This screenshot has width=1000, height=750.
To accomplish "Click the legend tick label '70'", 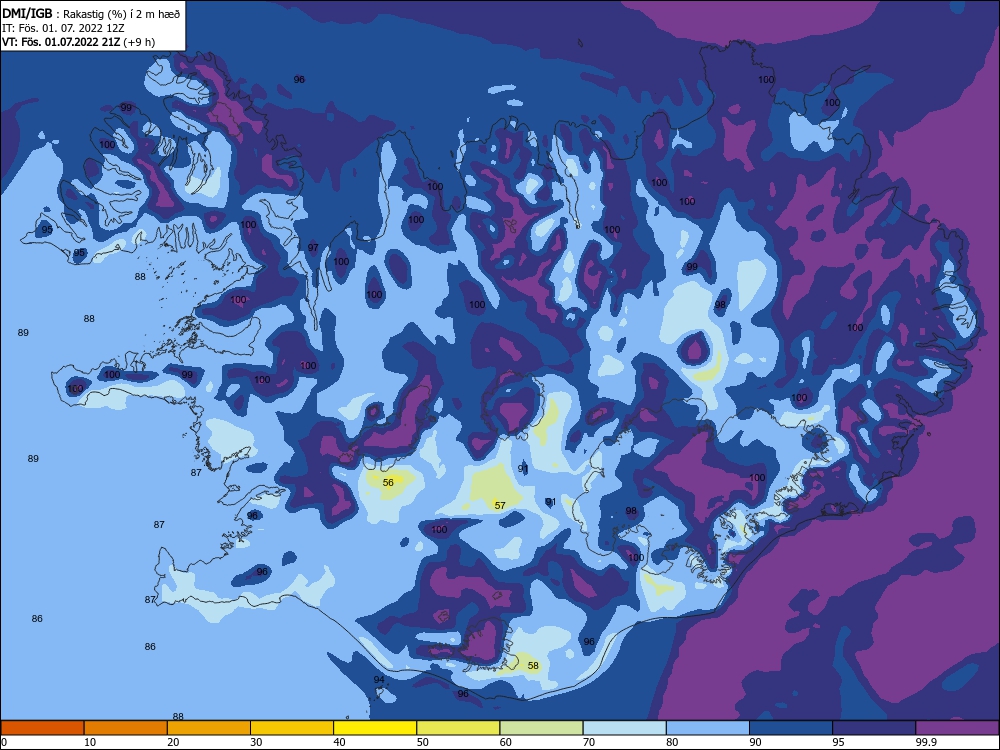I will (589, 742).
